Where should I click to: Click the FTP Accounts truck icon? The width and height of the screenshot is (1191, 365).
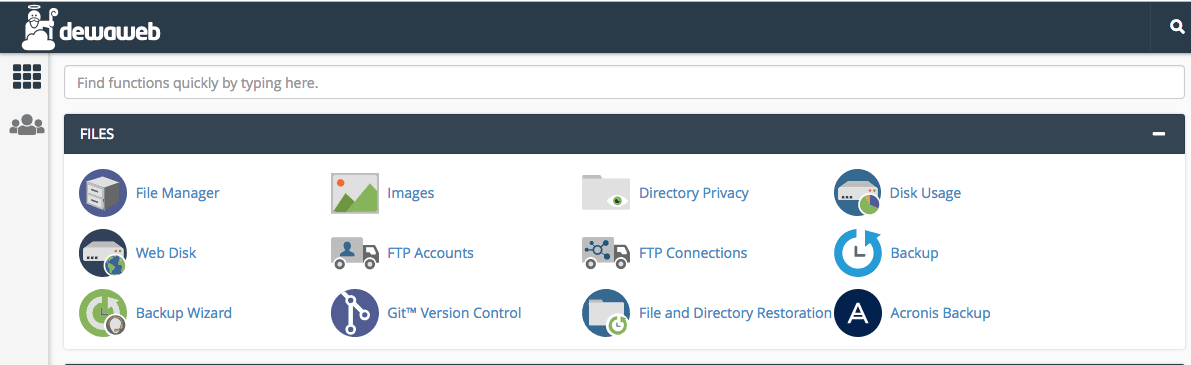click(355, 253)
